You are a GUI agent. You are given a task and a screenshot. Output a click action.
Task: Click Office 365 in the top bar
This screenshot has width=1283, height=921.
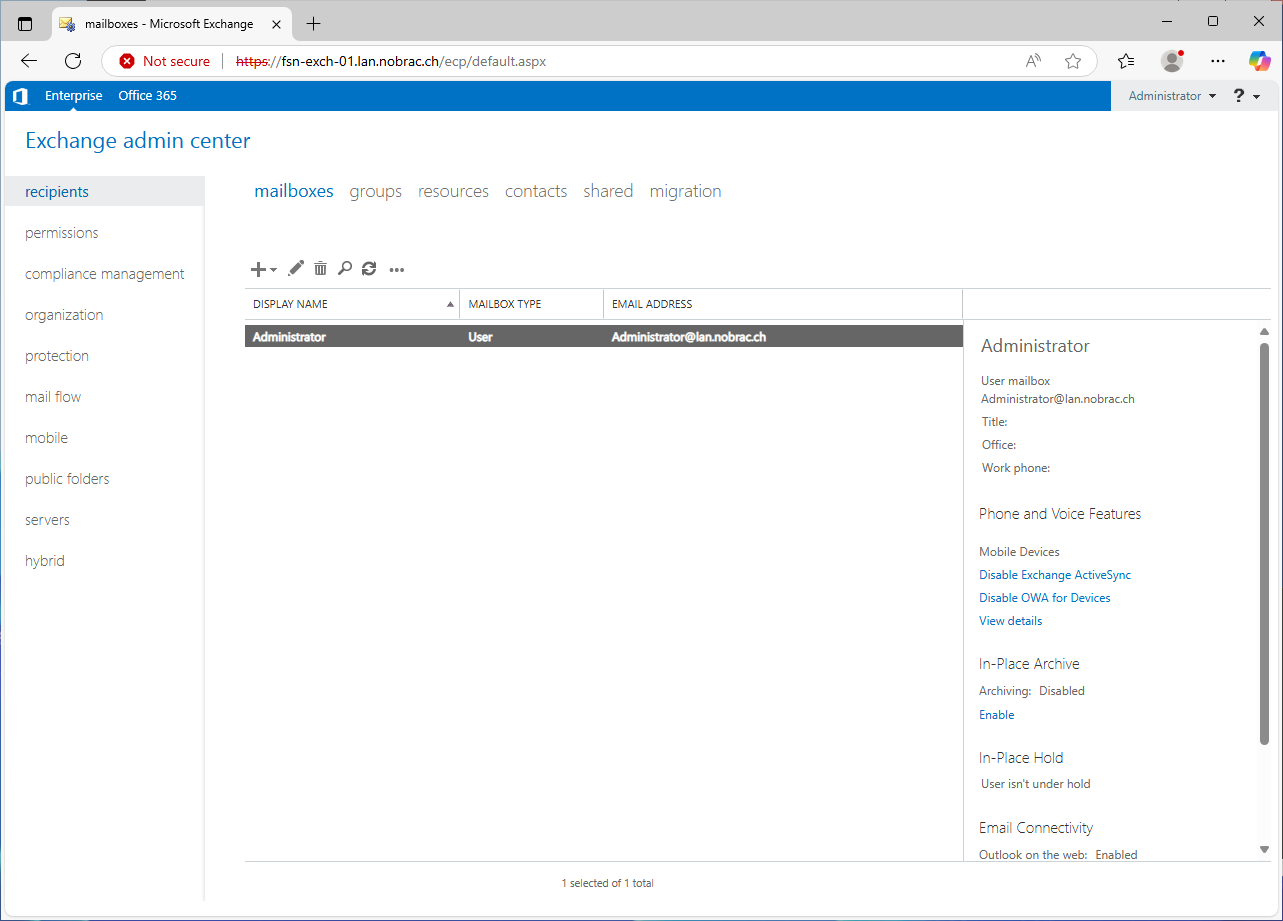click(x=147, y=96)
